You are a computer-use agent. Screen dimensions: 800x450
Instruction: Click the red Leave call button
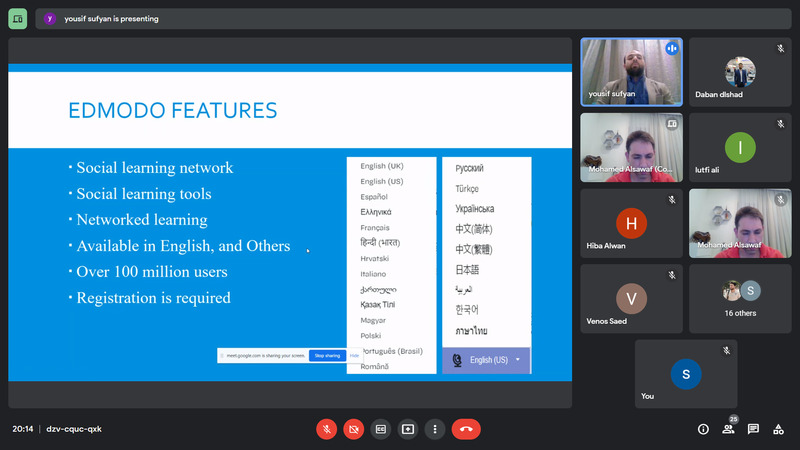pyautogui.click(x=466, y=429)
